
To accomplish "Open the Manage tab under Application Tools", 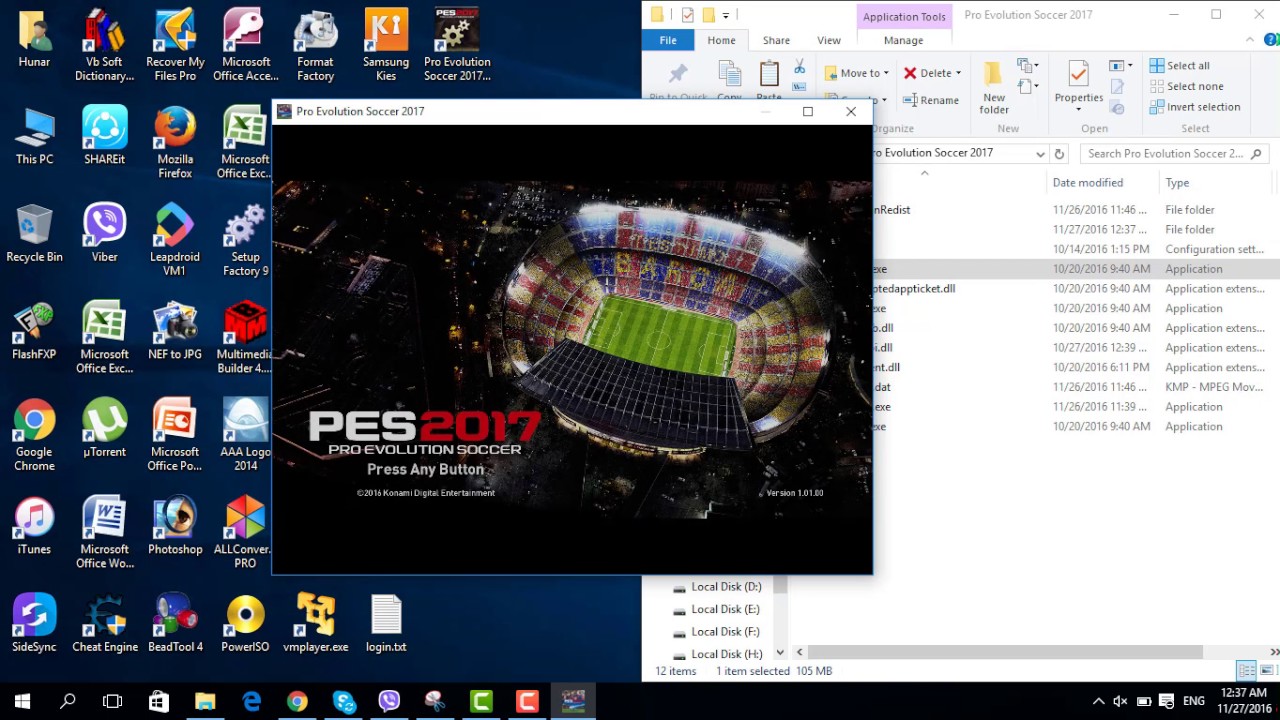I will [x=903, y=40].
